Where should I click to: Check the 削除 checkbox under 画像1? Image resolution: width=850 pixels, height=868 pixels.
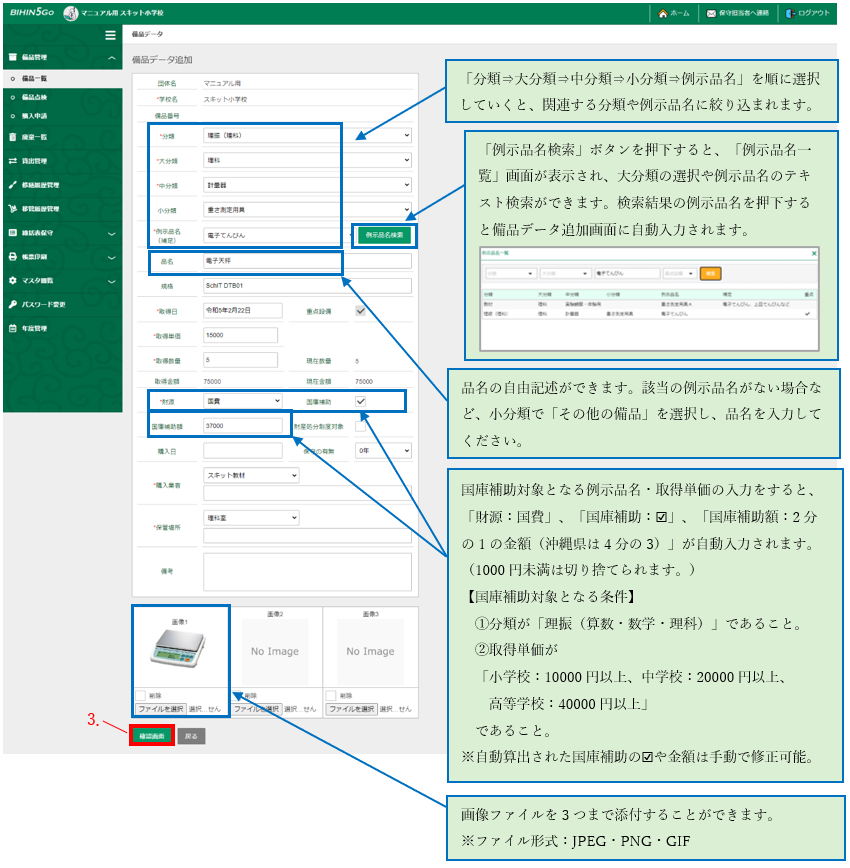[140, 695]
